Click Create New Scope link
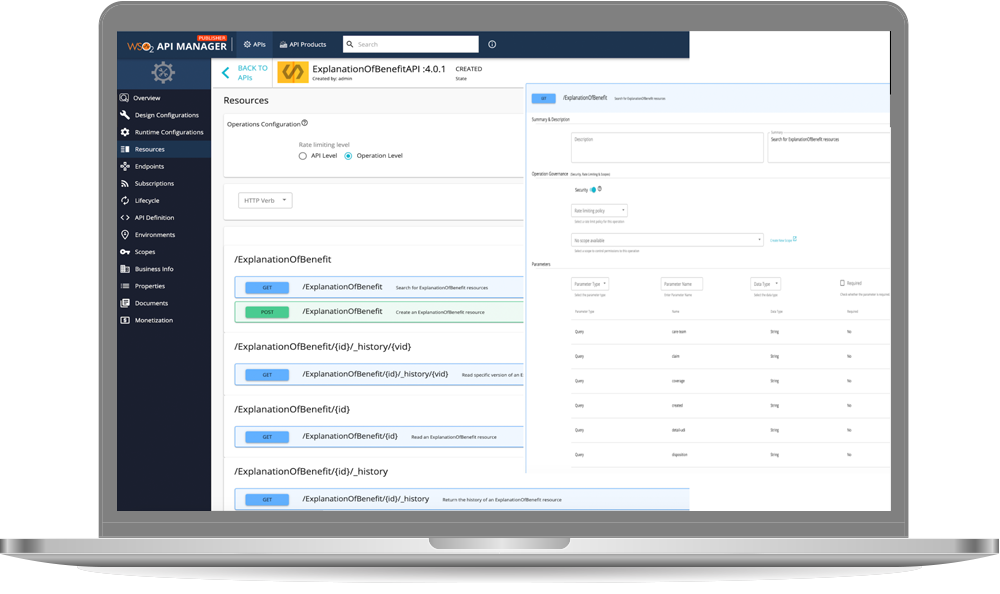 pyautogui.click(x=781, y=241)
